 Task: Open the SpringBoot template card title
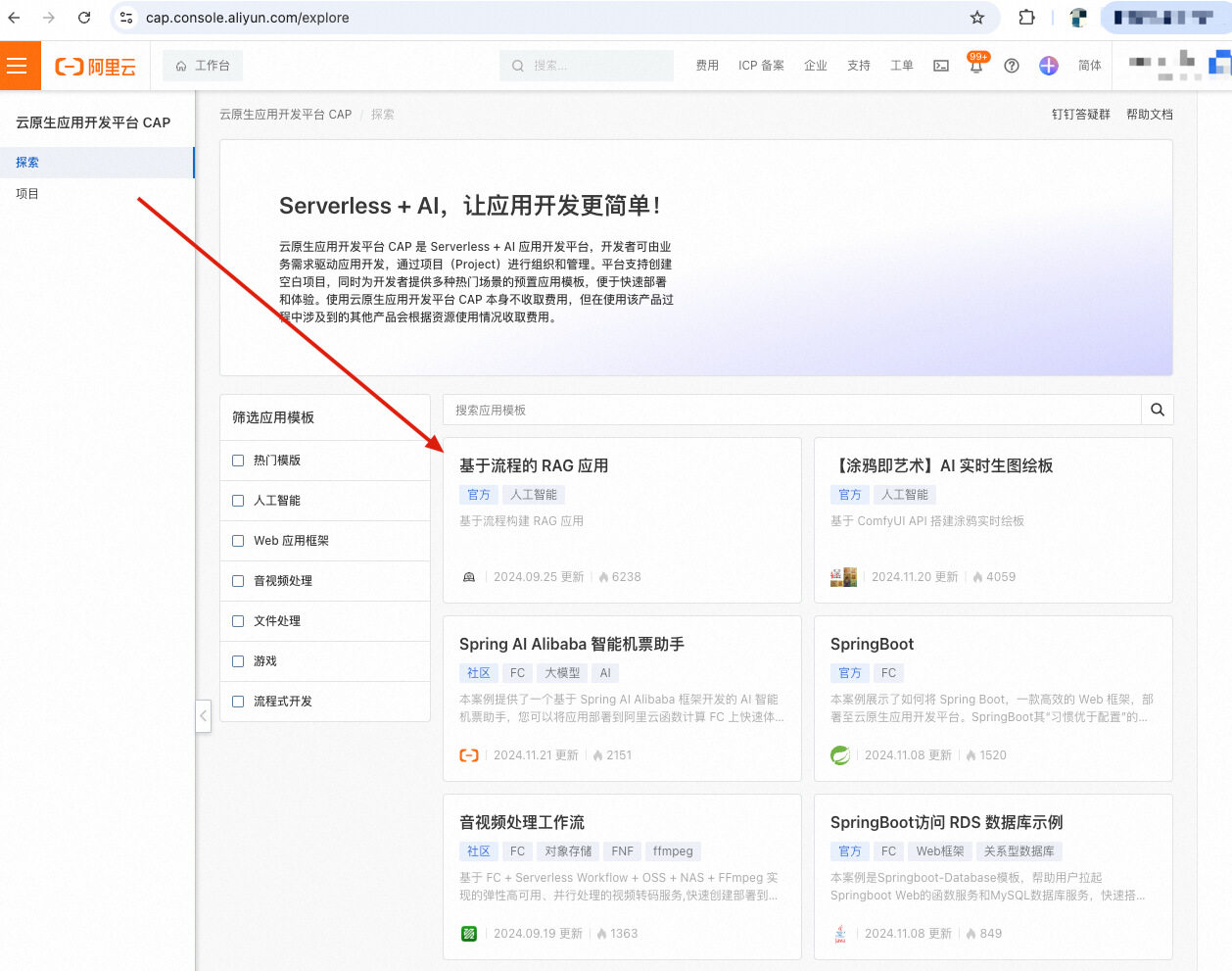tap(872, 645)
